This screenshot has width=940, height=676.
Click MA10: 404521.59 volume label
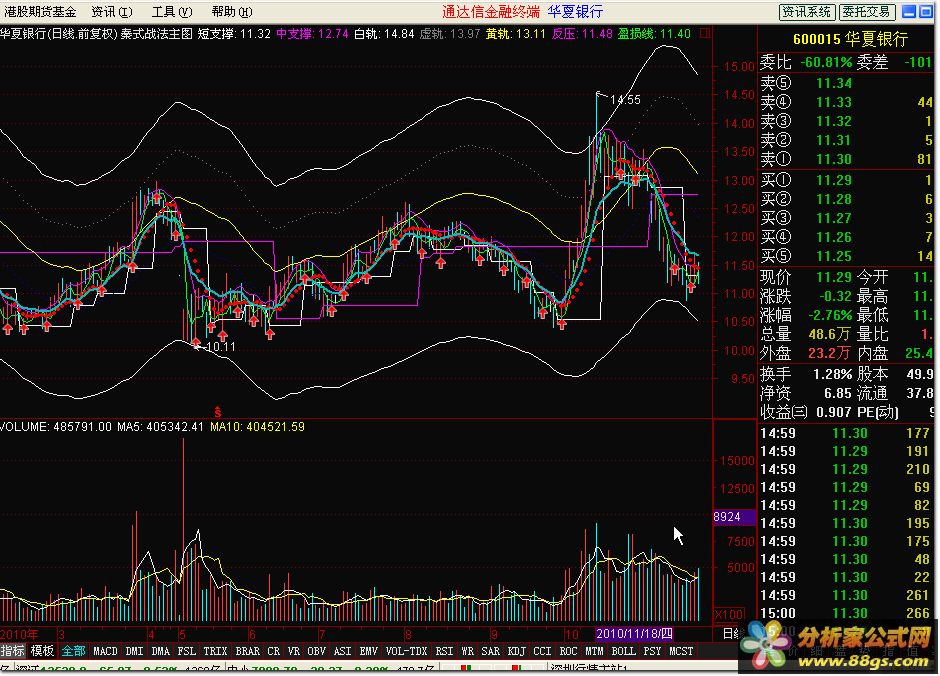click(x=257, y=427)
